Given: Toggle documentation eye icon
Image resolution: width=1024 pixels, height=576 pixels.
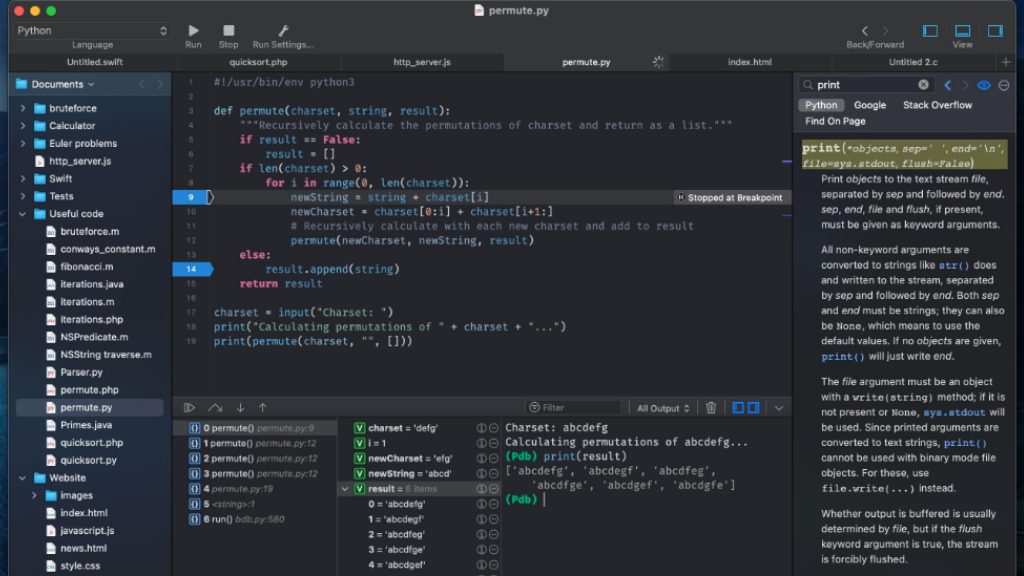Looking at the screenshot, I should click(984, 85).
